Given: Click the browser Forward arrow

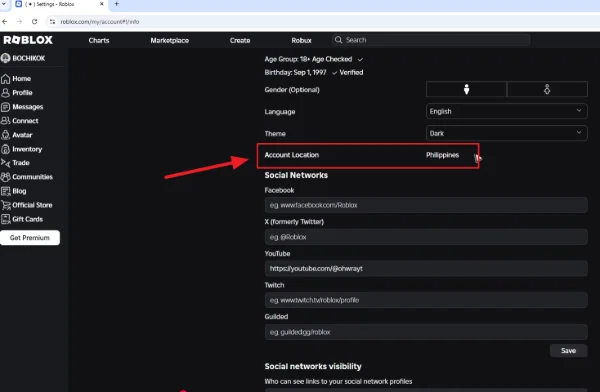Looking at the screenshot, I should coord(20,22).
